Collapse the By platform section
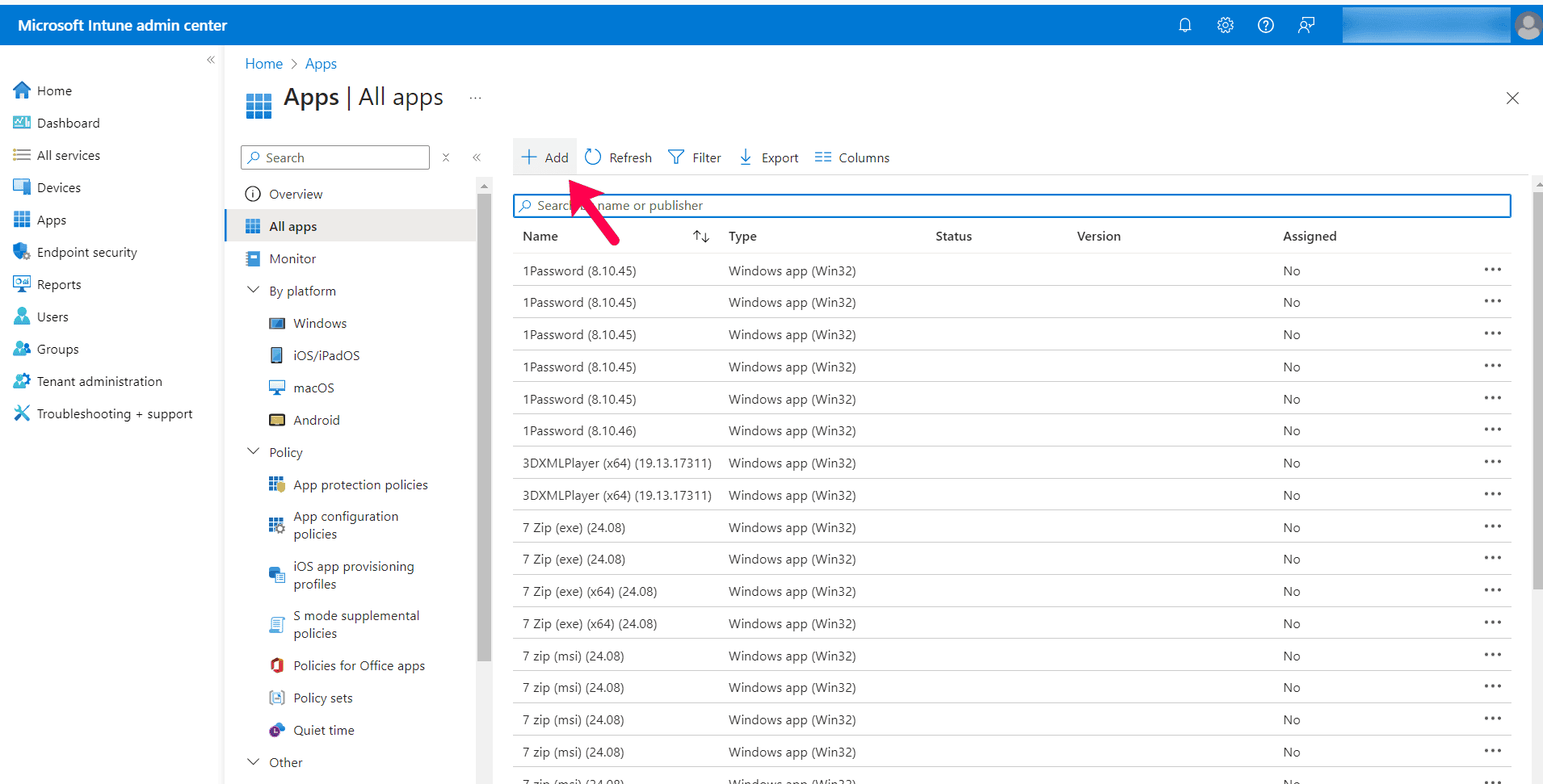The height and width of the screenshot is (784, 1543). (x=253, y=291)
